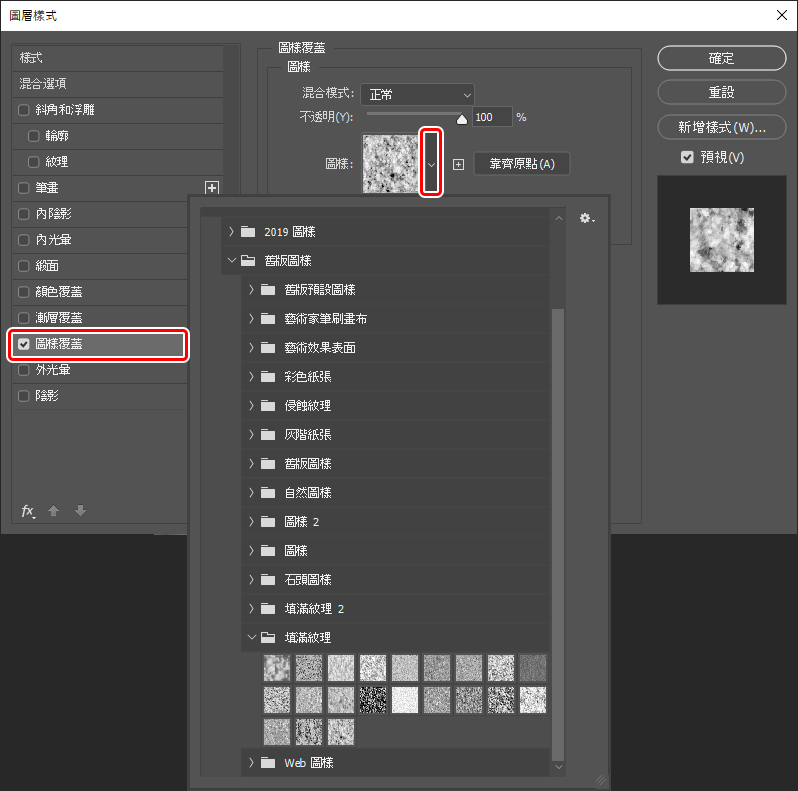The height and width of the screenshot is (791, 798).
Task: Click the 確定 button
Action: [x=721, y=59]
